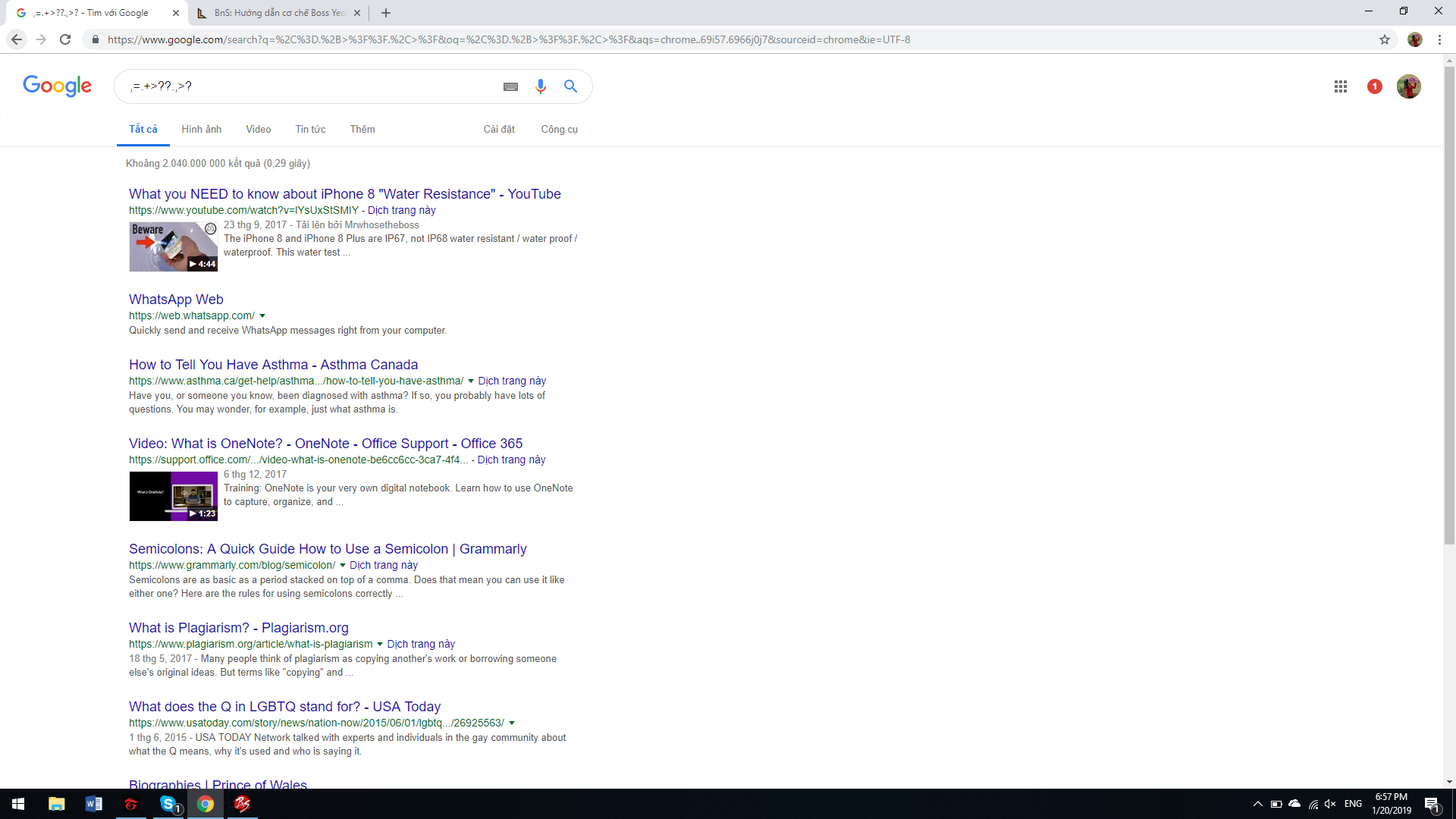Open What is Plagiarism result link
This screenshot has height=819, width=1456.
238,628
